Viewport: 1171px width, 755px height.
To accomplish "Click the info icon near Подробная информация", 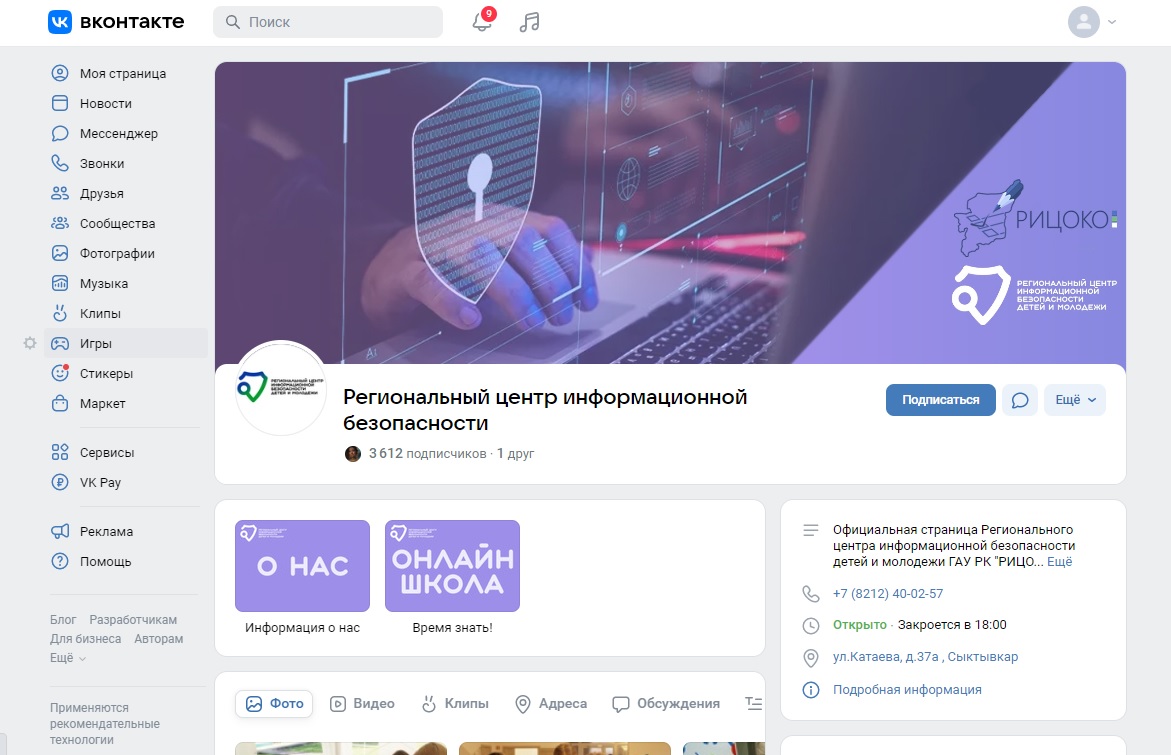I will [811, 690].
